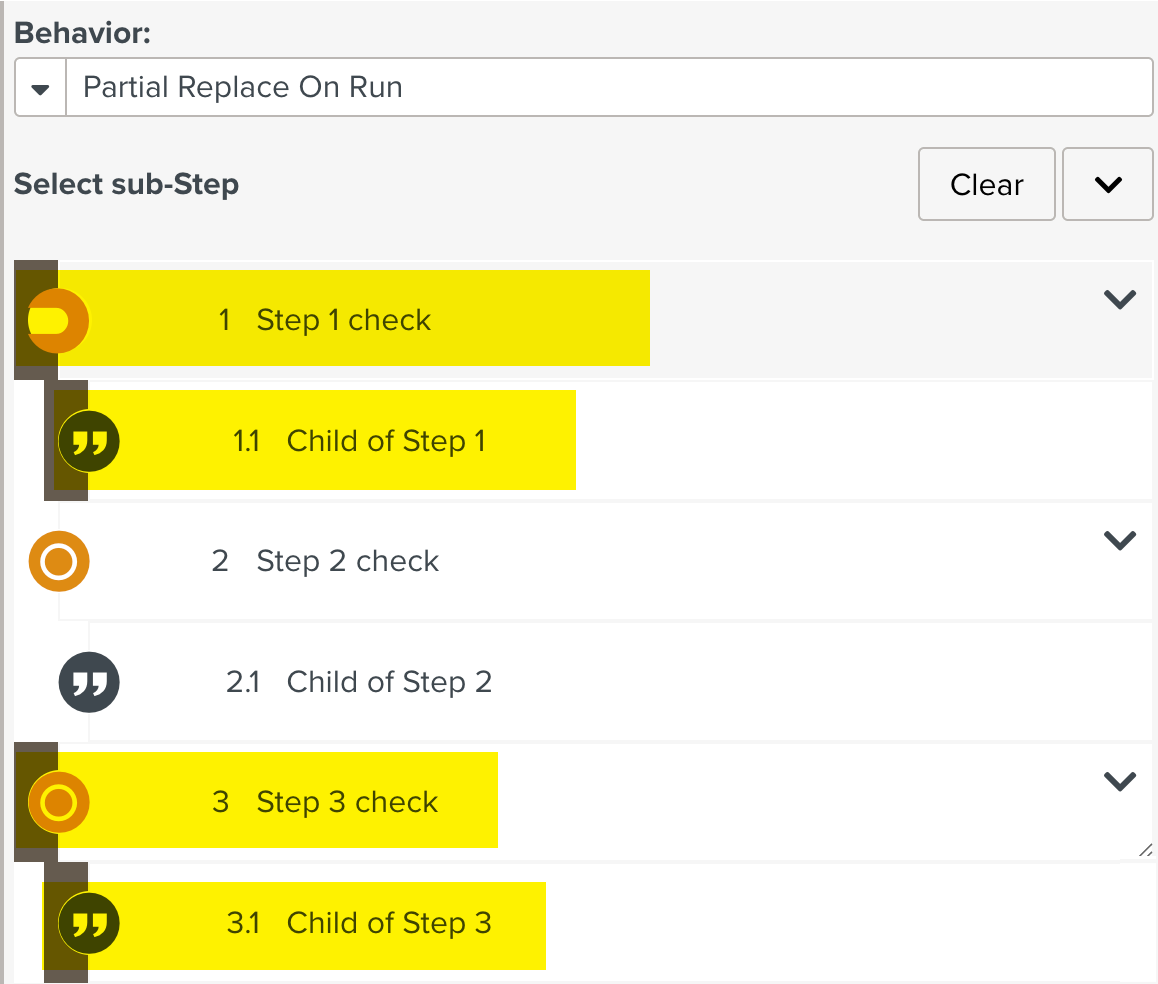Click the quote icon beside Child of Step 1
Image resolution: width=1158 pixels, height=984 pixels.
coord(89,440)
